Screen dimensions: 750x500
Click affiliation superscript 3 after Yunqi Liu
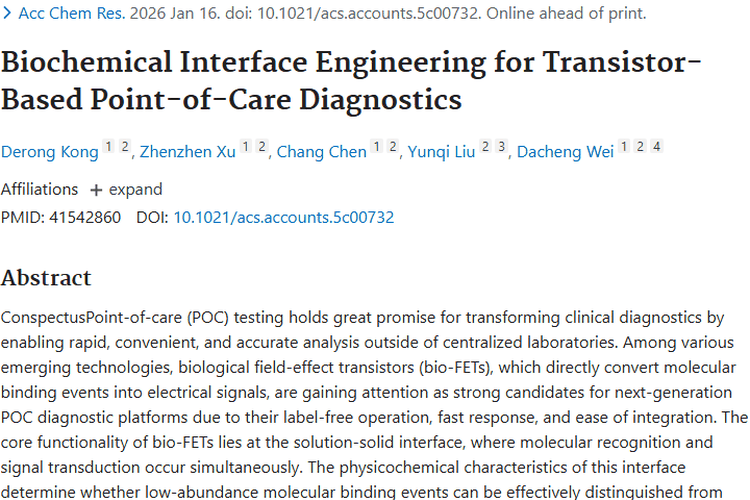(x=501, y=148)
